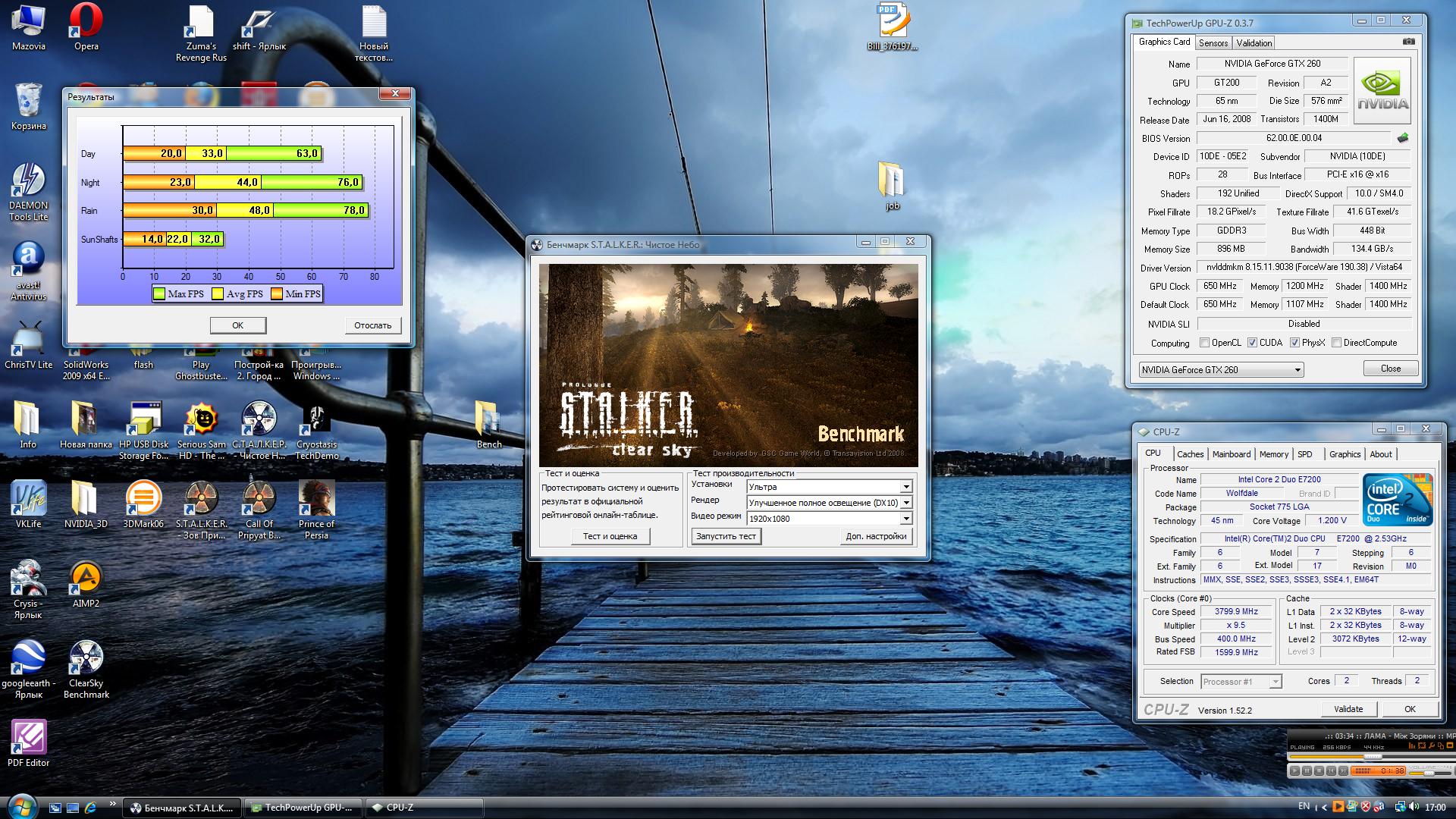Click Validate button in CPU-Z

[1348, 709]
